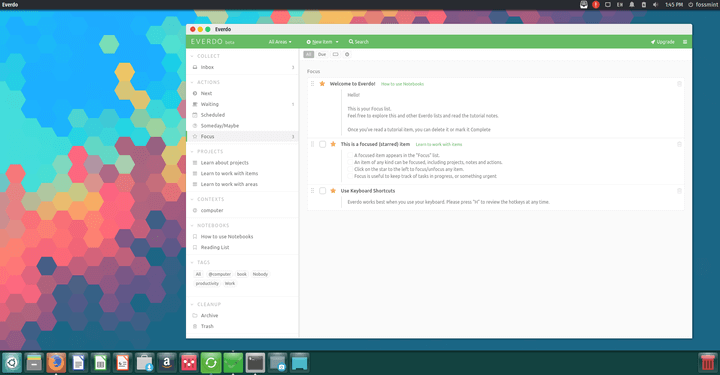Select the Due filter tab
Image resolution: width=720 pixels, height=375 pixels.
coord(322,54)
